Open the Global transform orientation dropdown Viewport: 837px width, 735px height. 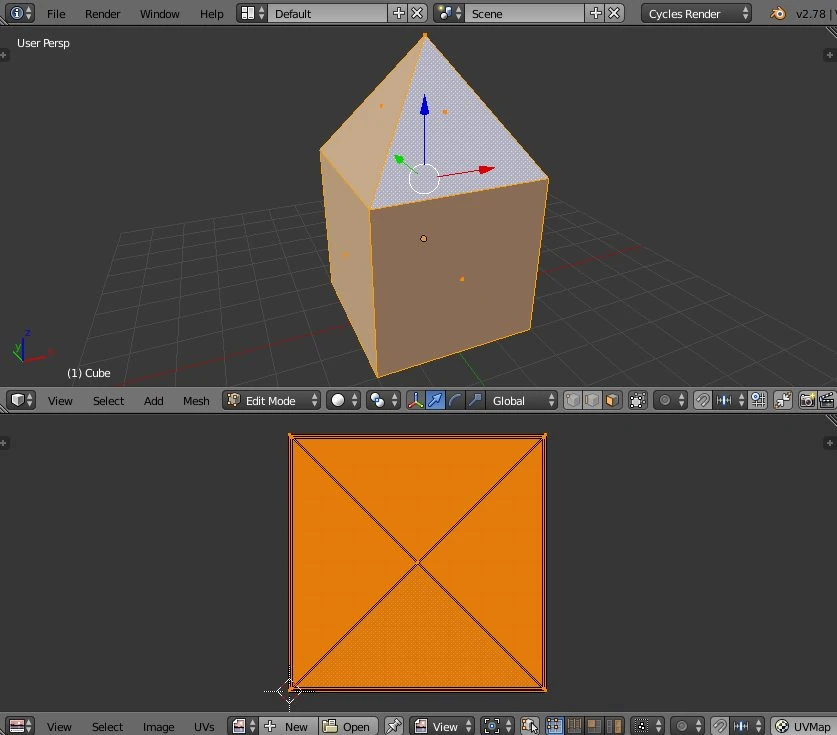click(x=520, y=400)
